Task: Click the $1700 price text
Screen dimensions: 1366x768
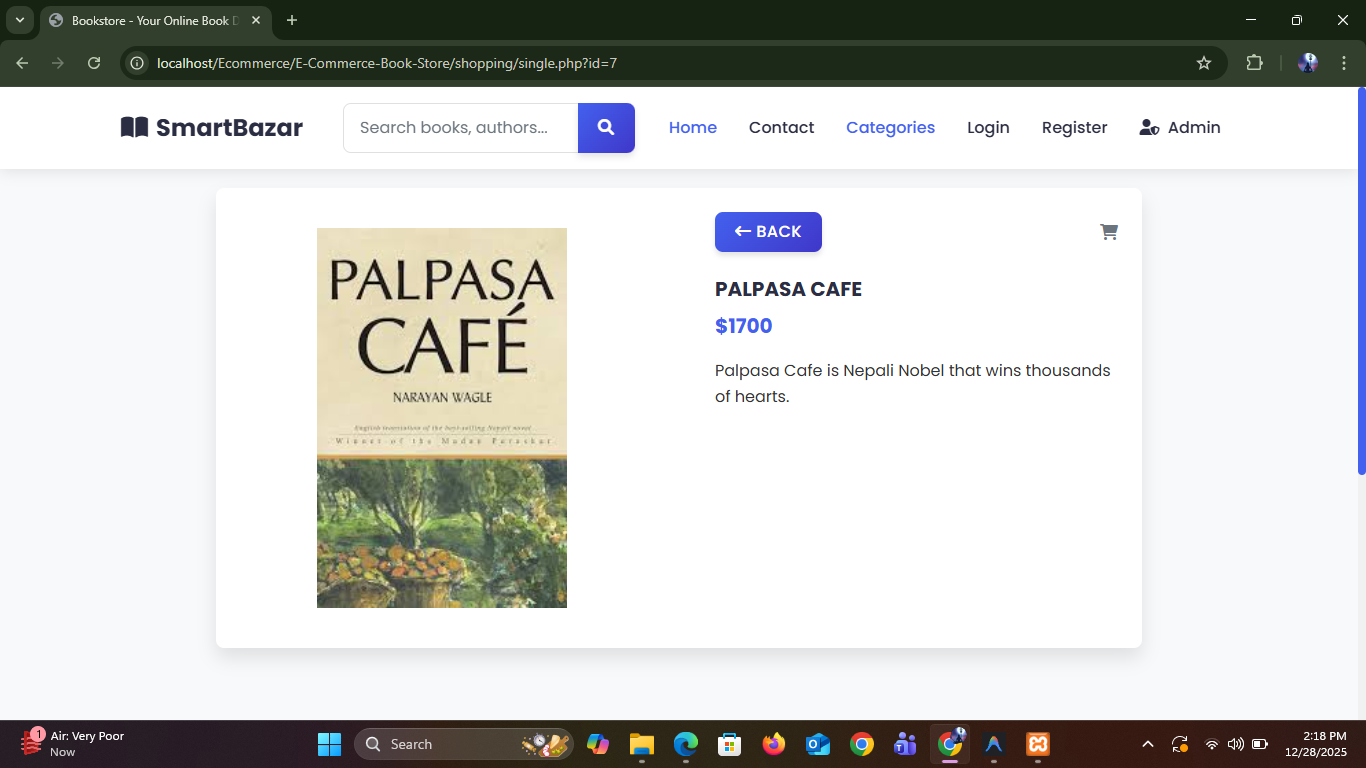Action: (x=743, y=326)
